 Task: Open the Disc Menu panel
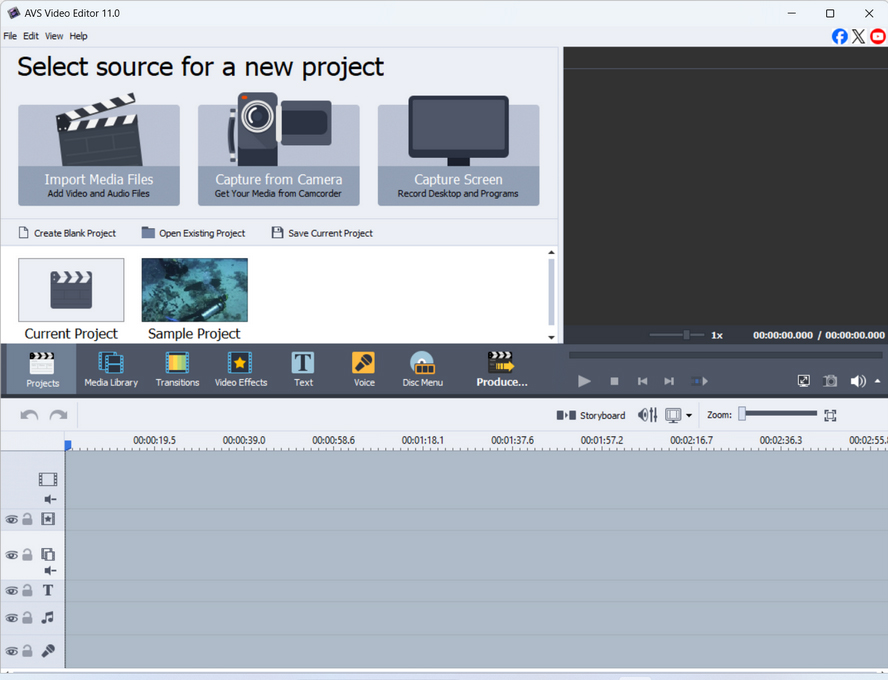click(x=422, y=369)
